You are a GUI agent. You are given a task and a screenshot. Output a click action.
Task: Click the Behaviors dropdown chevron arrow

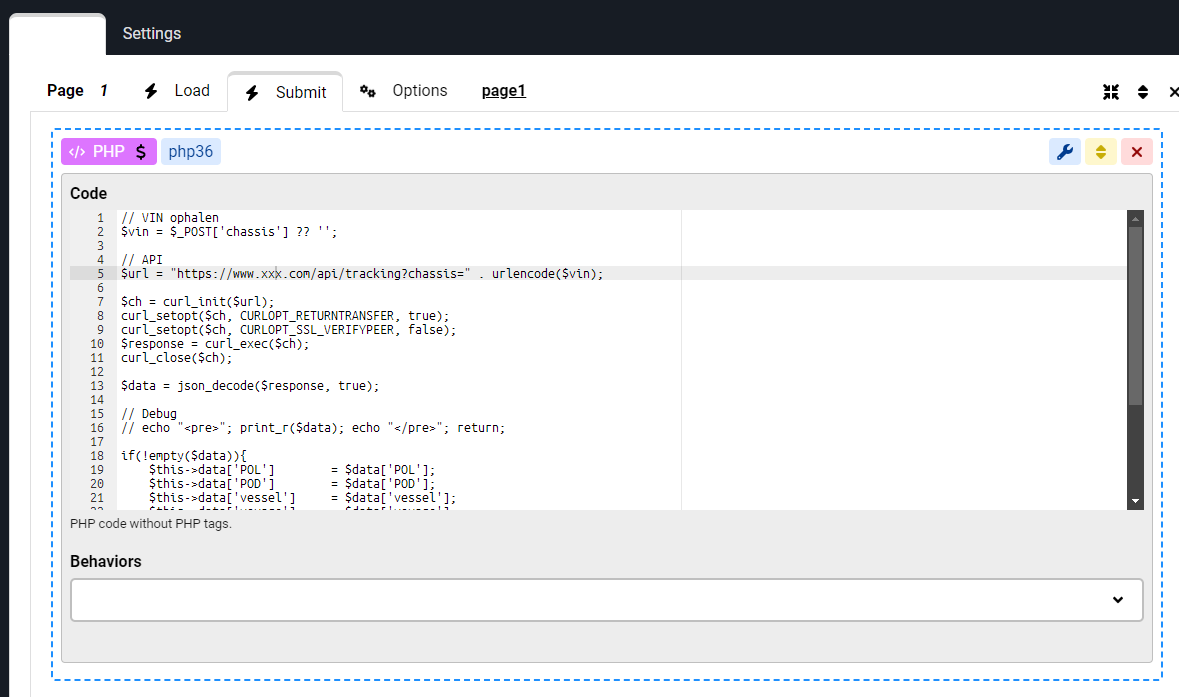(x=1118, y=600)
